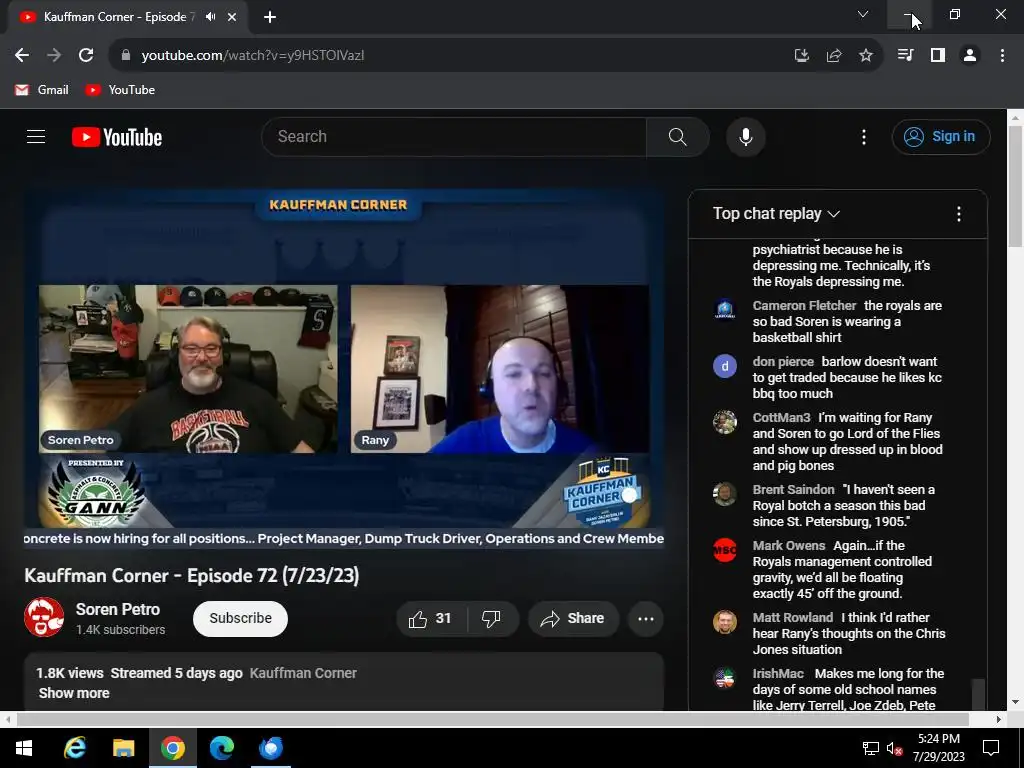
Task: Click Brent Saindon's chat name
Action: (x=793, y=489)
